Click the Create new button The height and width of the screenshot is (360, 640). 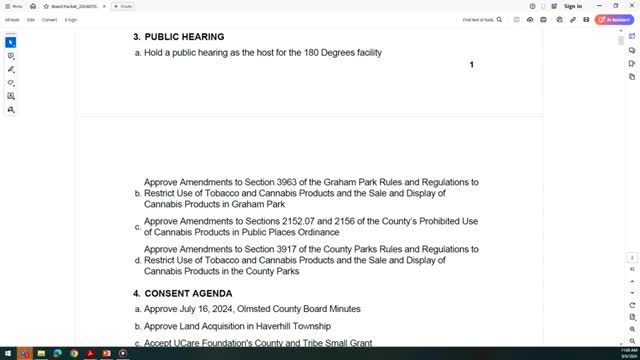click(x=123, y=7)
